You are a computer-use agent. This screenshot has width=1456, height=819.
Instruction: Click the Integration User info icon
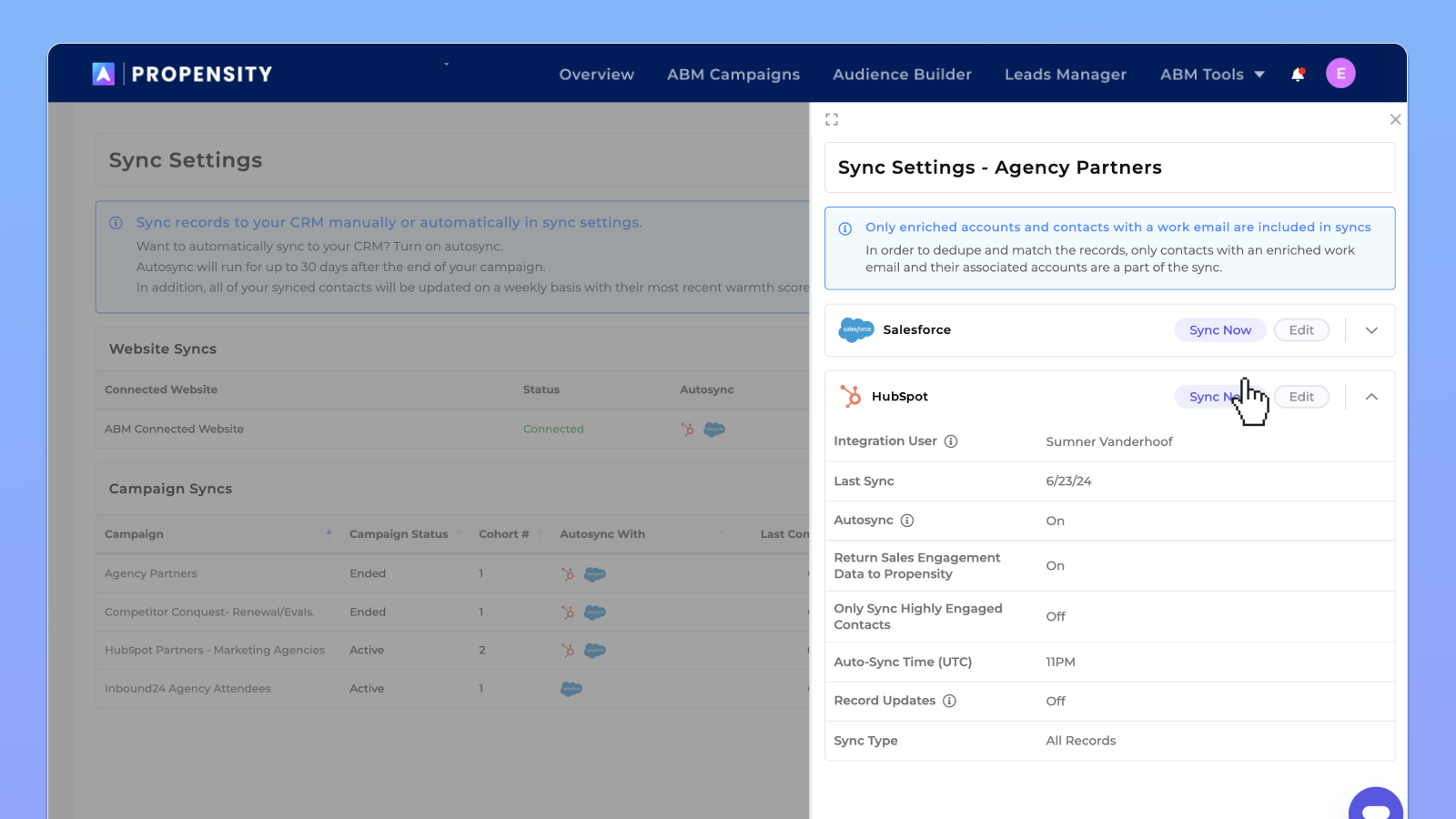pos(951,441)
